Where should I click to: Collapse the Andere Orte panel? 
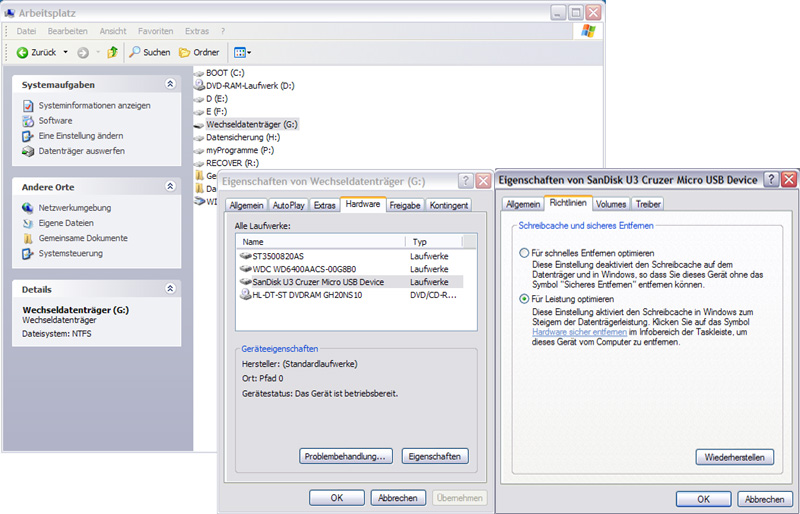pos(170,186)
